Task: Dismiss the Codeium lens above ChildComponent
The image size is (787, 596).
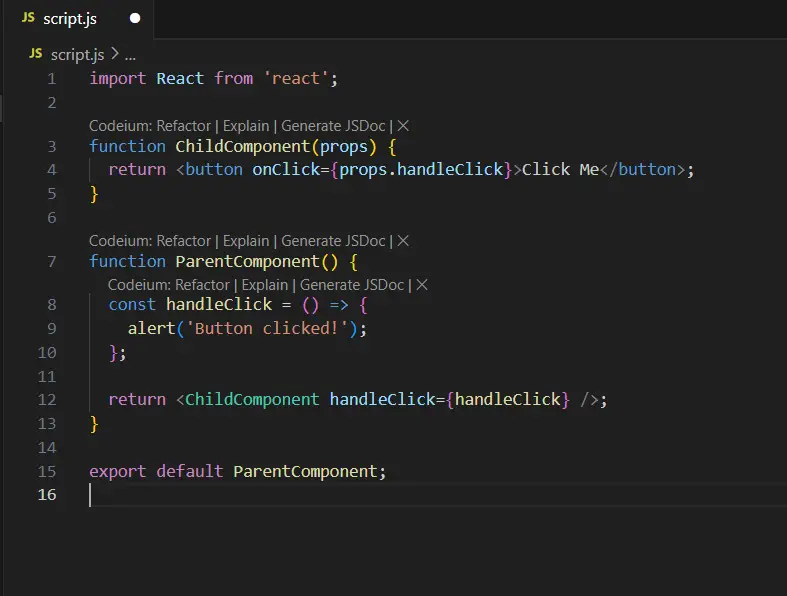Action: click(403, 126)
